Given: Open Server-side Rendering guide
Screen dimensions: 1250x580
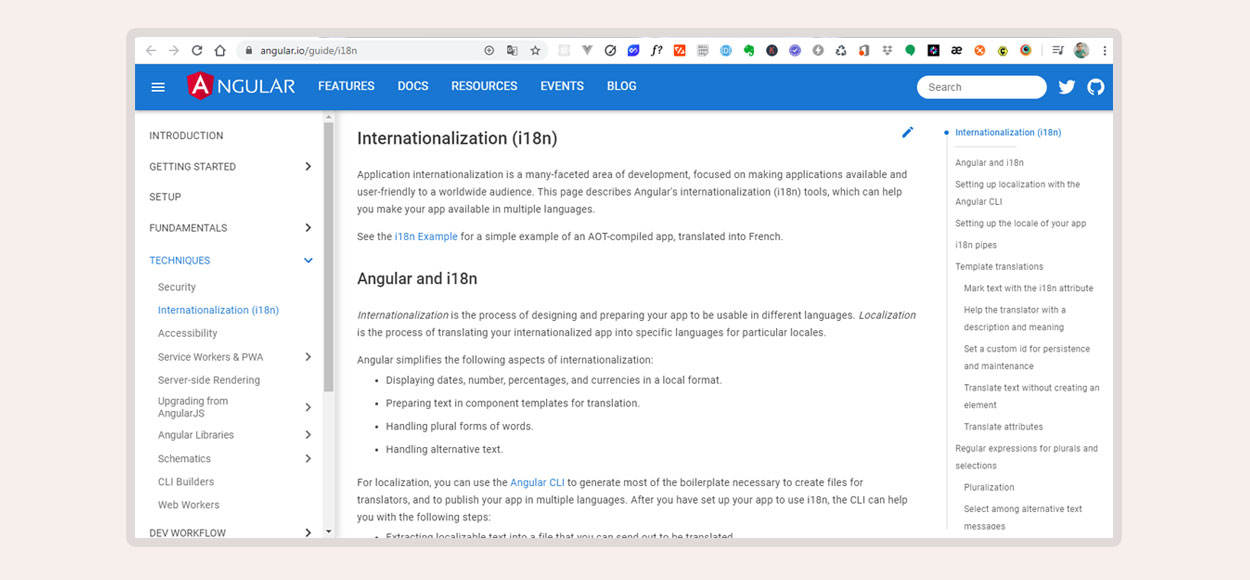Looking at the screenshot, I should (209, 380).
